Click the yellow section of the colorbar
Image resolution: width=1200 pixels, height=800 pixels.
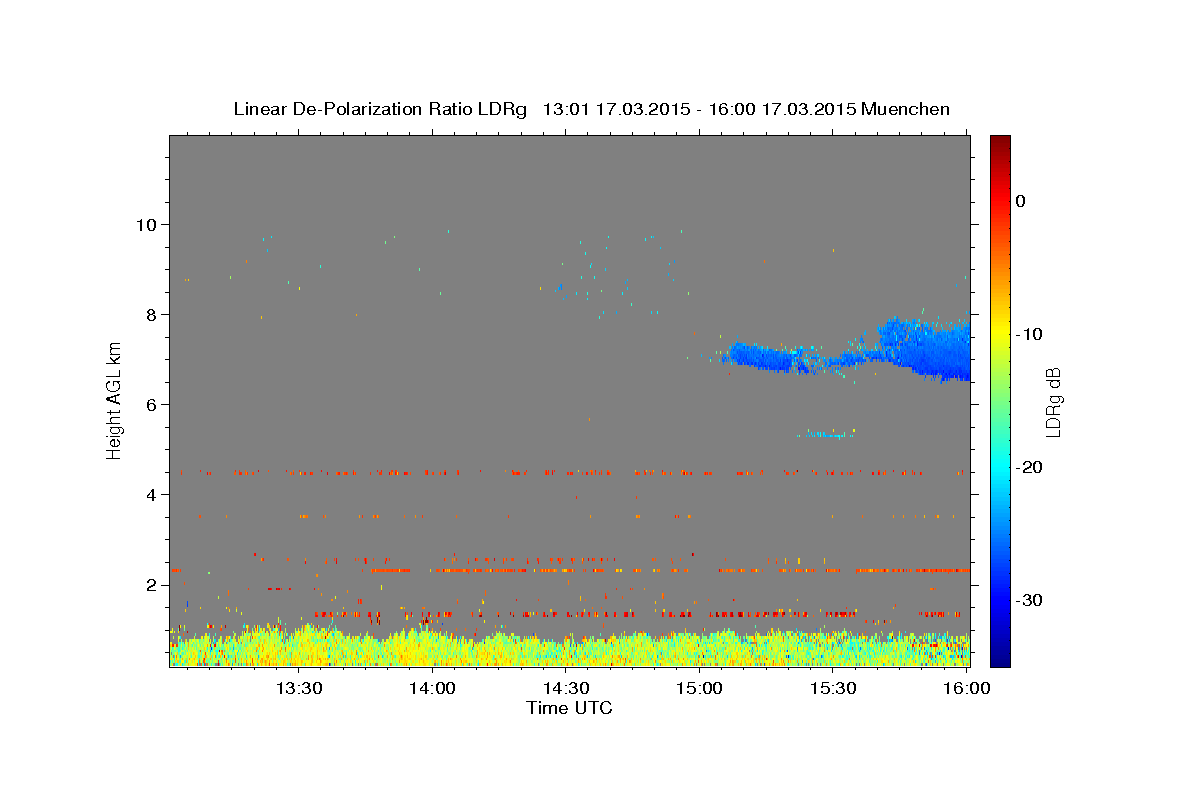click(1000, 330)
